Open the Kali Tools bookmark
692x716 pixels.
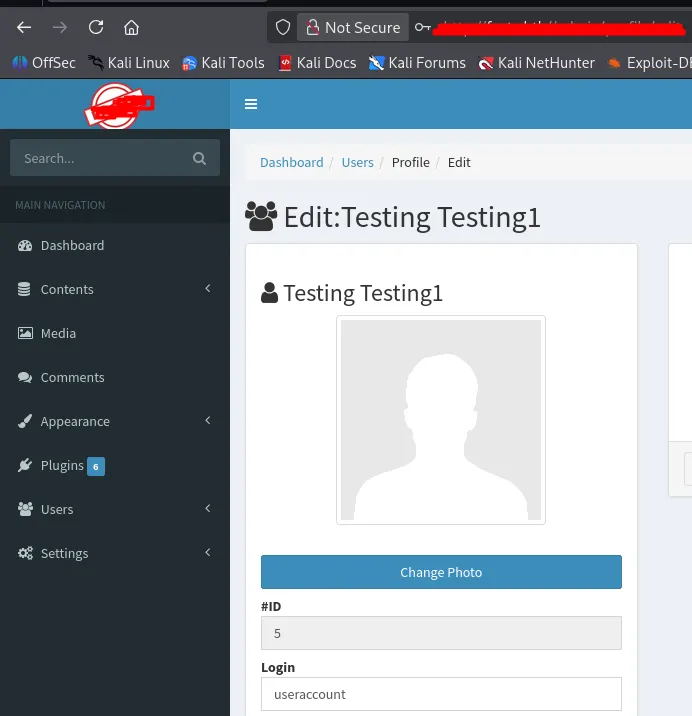[x=223, y=63]
